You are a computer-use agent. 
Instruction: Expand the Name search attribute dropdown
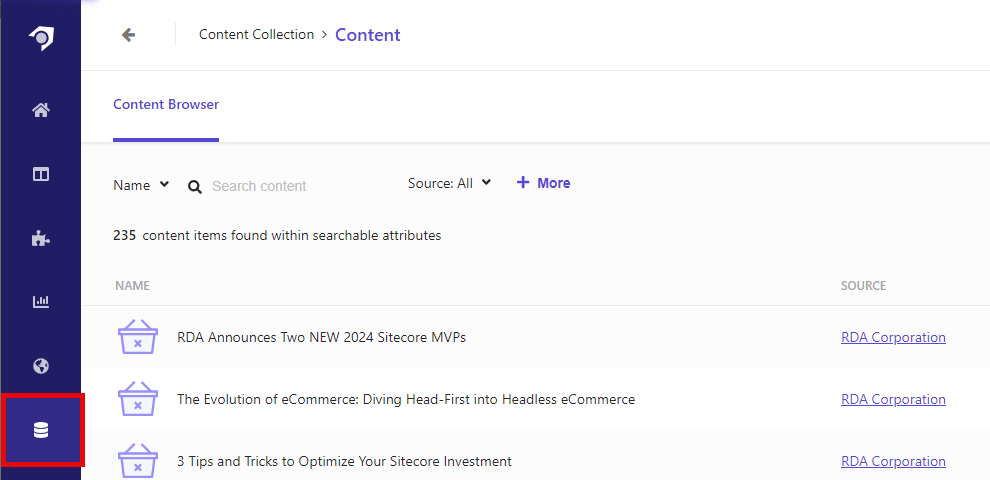pyautogui.click(x=141, y=185)
